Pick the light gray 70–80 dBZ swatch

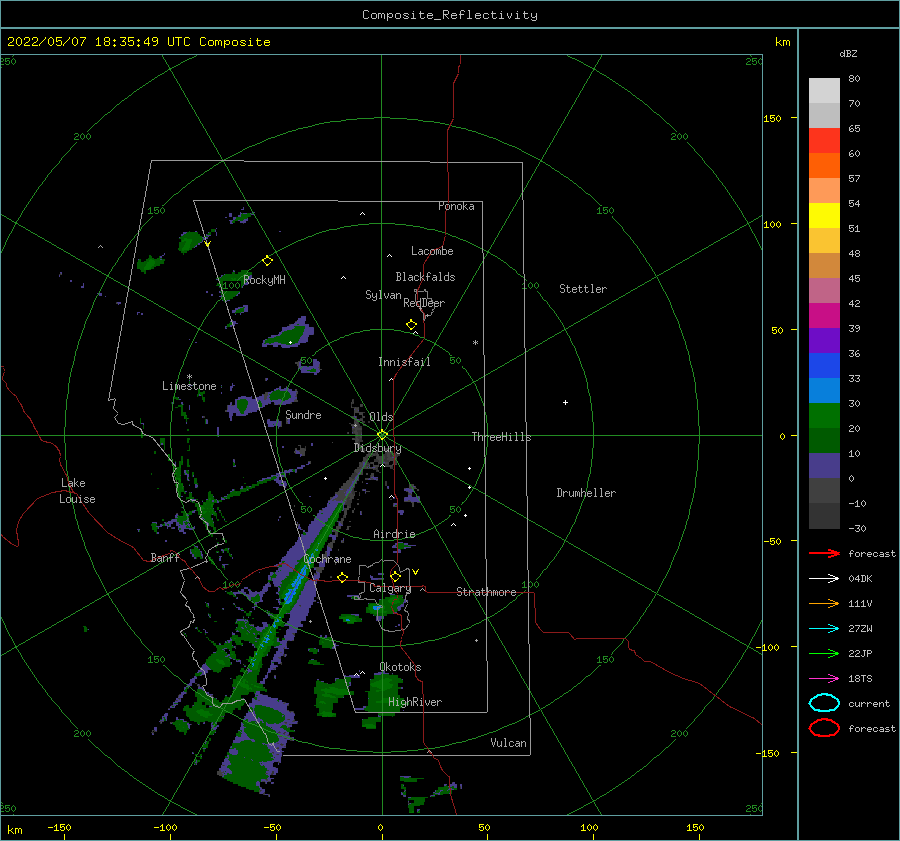tap(824, 91)
